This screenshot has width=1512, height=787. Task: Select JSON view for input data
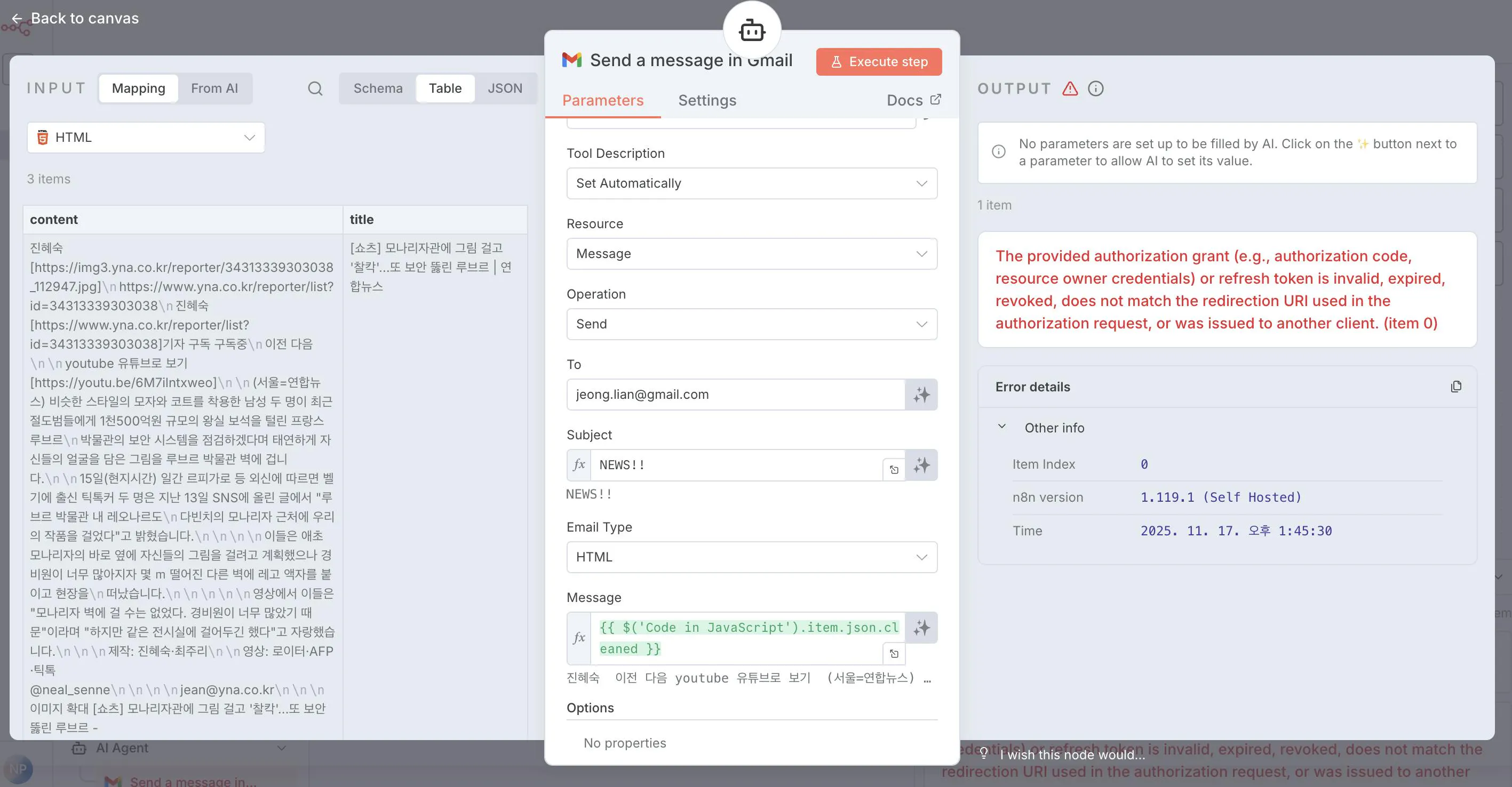point(505,89)
